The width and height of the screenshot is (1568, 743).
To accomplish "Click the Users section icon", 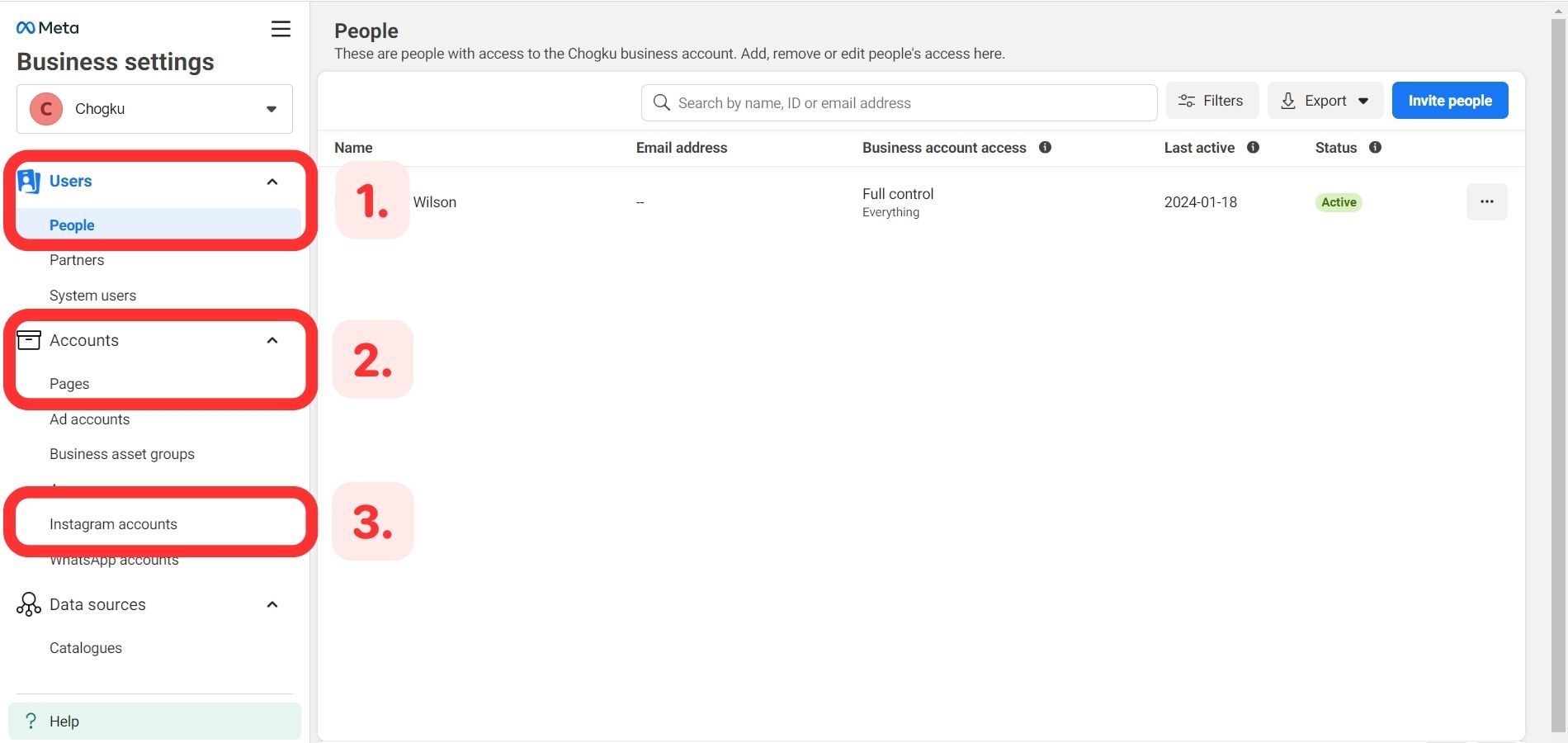I will (29, 181).
